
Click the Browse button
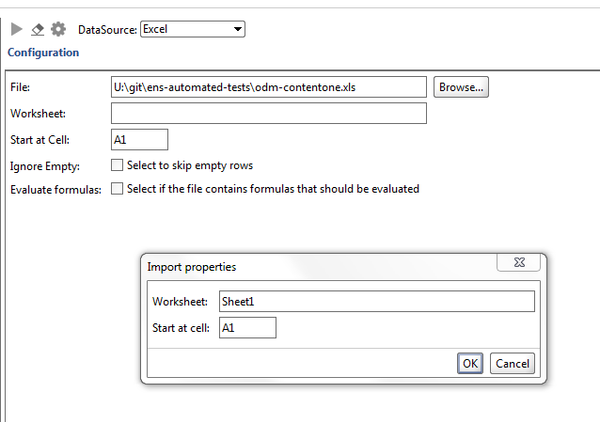[461, 87]
